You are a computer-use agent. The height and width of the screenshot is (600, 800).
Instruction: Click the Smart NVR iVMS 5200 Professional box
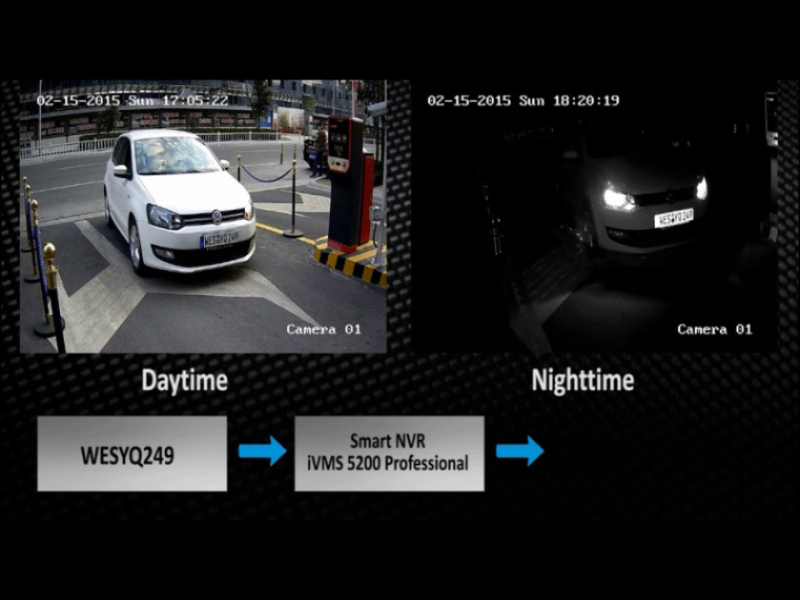389,454
